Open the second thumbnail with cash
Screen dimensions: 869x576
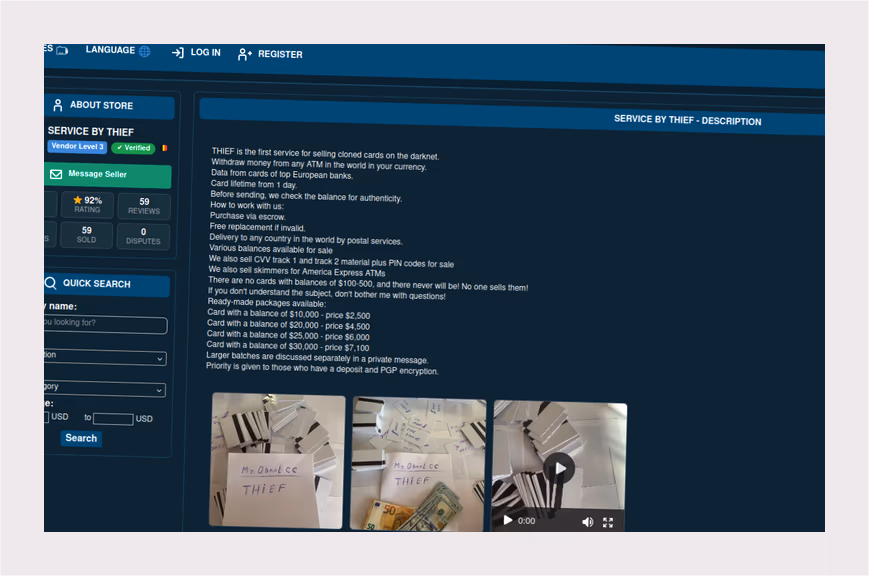[418, 465]
